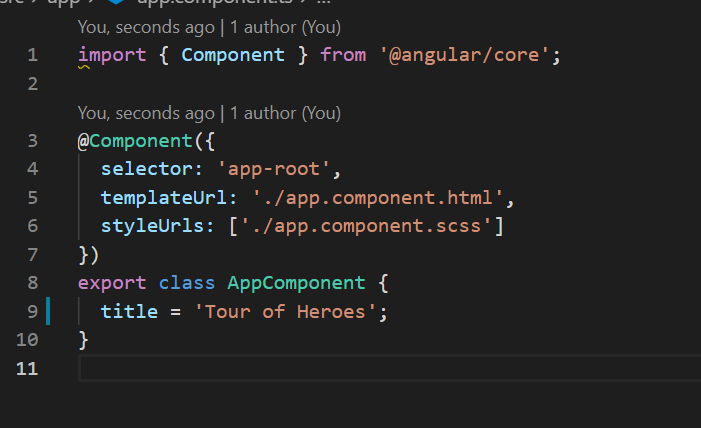Click the 'from' keyword on line 1

point(343,55)
